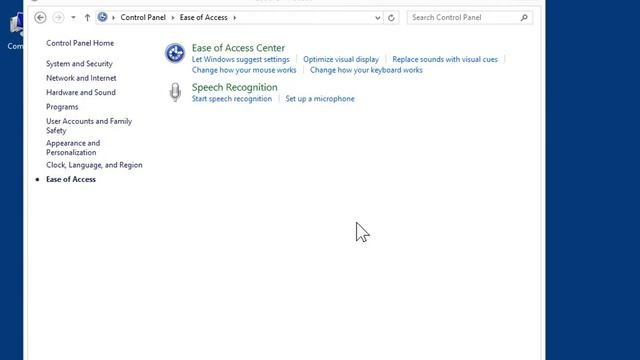Open Clock, Language, and Region

point(94,165)
